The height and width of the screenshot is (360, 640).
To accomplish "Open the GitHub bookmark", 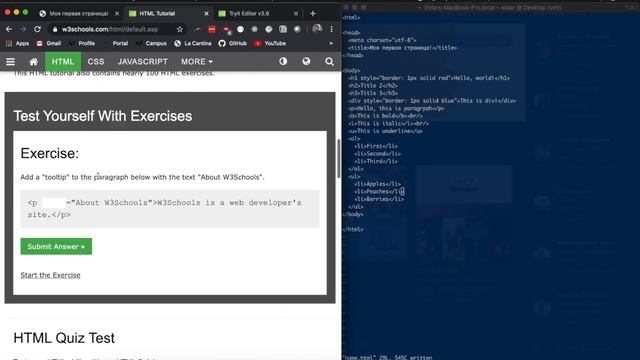I will (233, 43).
